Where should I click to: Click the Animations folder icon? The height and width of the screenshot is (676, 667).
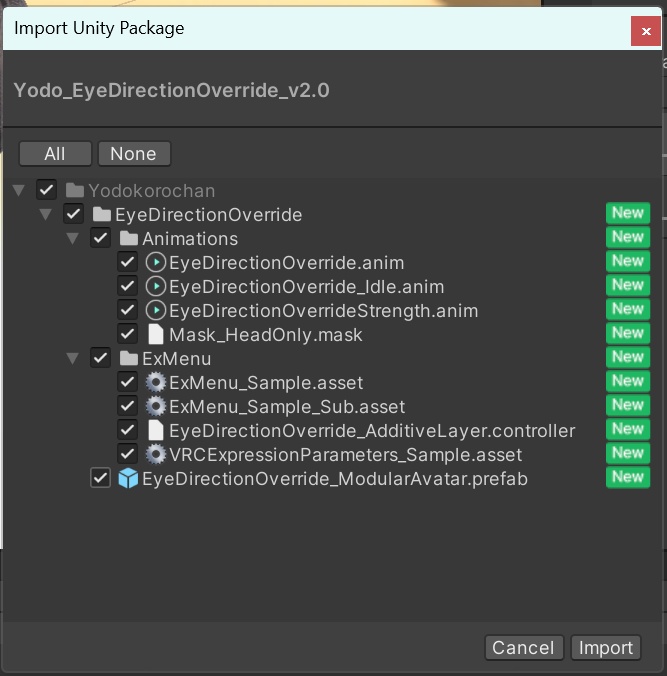(x=128, y=238)
